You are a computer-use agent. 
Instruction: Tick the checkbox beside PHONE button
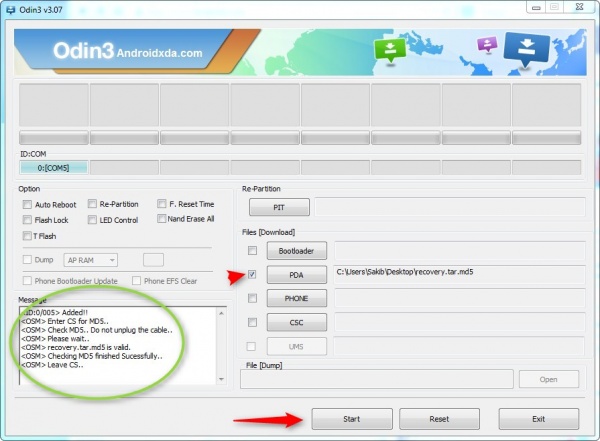click(x=252, y=298)
